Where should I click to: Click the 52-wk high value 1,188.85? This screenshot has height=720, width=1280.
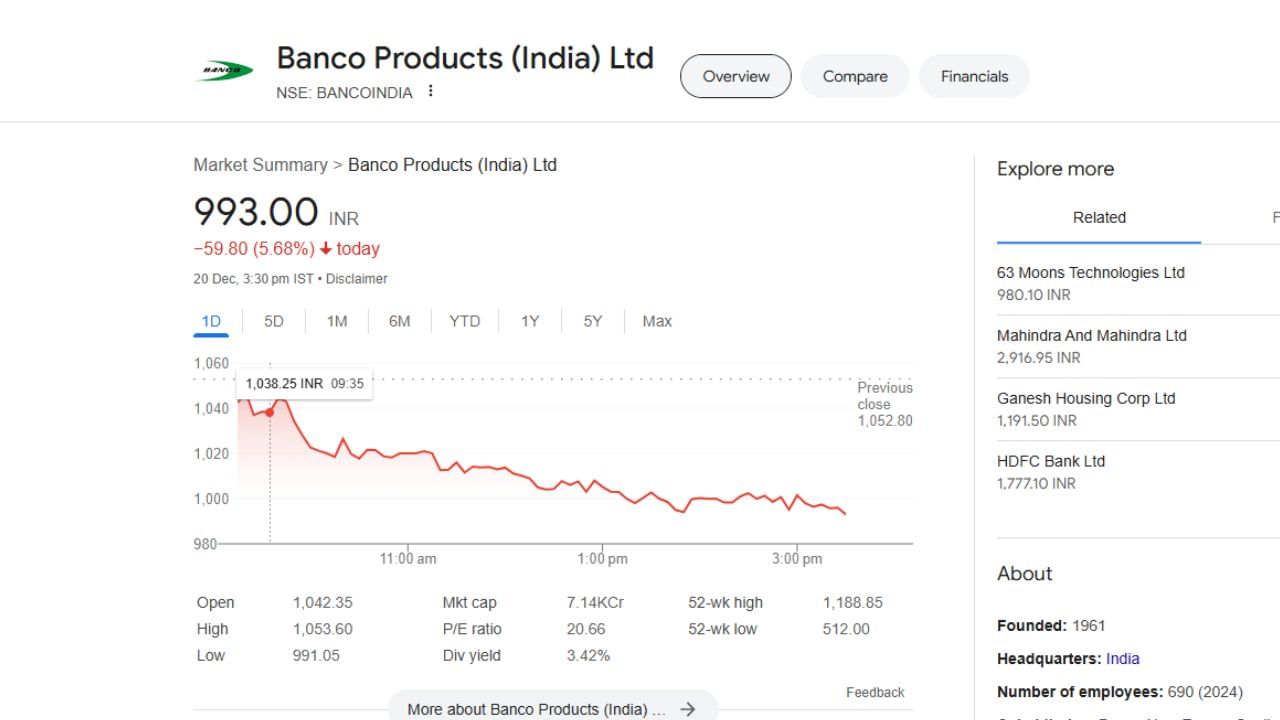tap(853, 603)
